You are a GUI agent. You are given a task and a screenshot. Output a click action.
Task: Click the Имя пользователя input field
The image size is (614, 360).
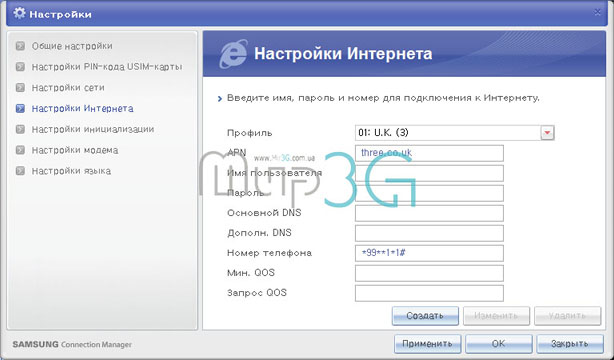[x=429, y=173]
